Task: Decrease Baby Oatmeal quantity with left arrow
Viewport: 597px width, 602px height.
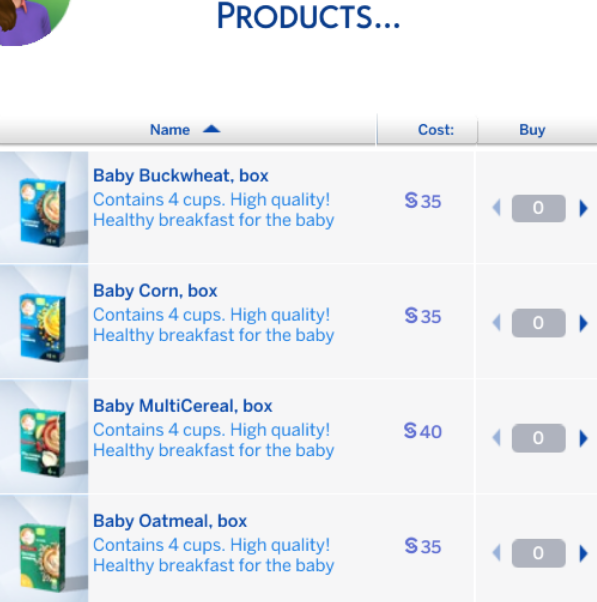Action: coord(496,553)
